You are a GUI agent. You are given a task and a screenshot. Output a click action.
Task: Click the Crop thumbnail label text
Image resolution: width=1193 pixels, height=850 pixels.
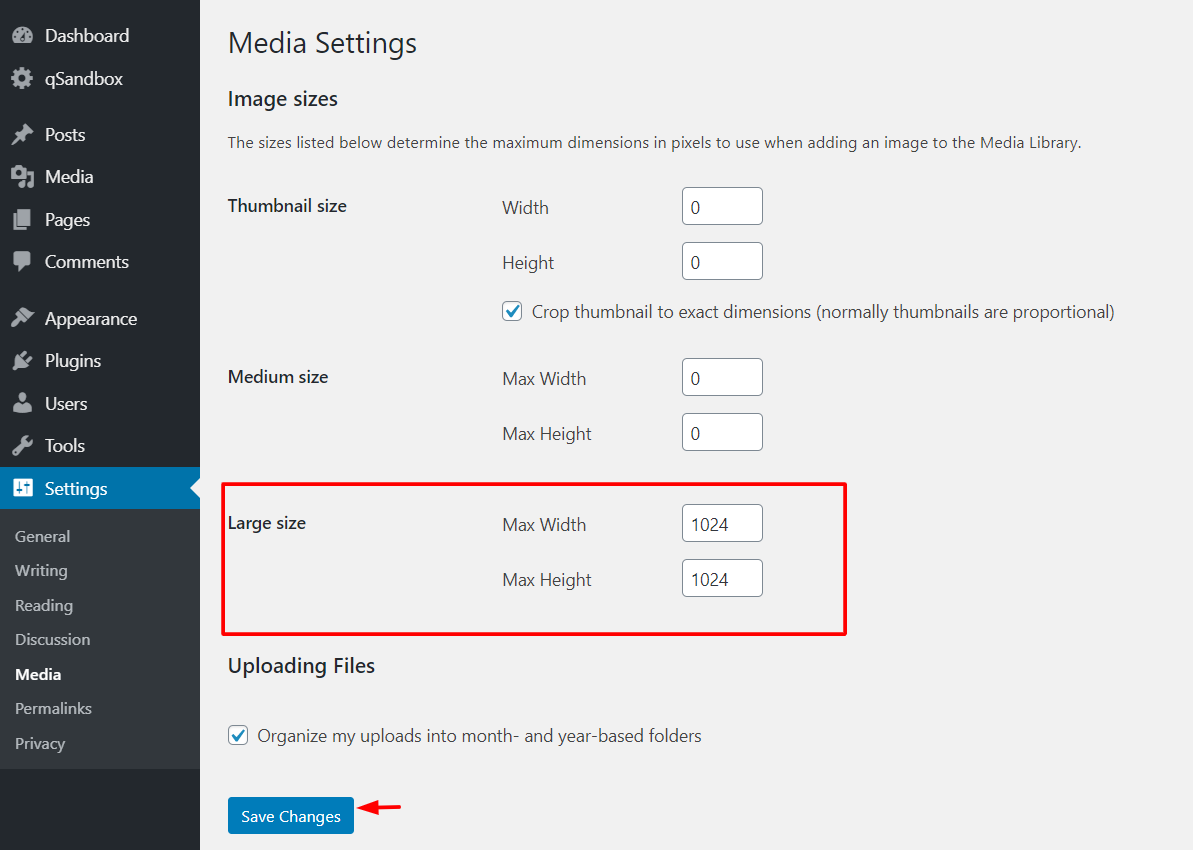click(x=823, y=312)
